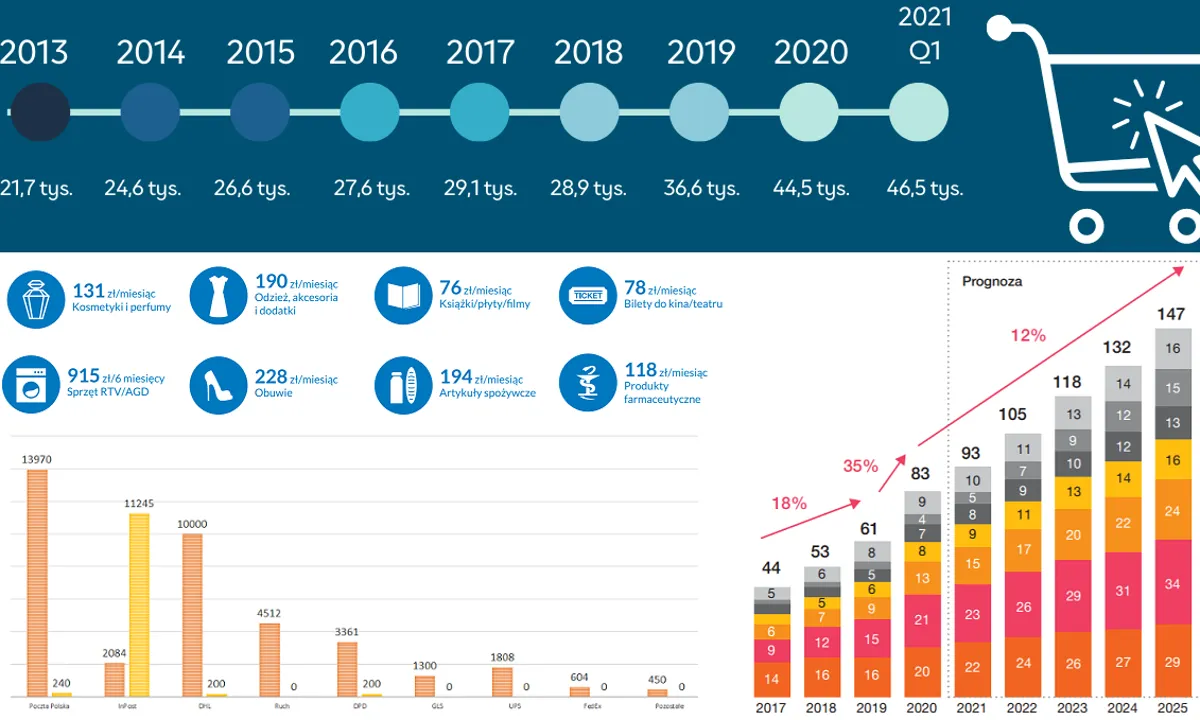Click the InPost 11245 value label
The image size is (1200, 720).
coord(140,505)
